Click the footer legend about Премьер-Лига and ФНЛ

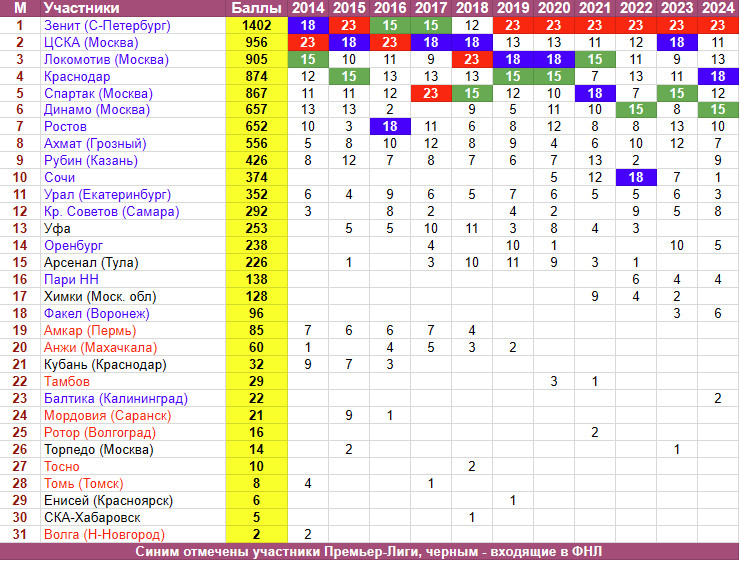(x=369, y=552)
